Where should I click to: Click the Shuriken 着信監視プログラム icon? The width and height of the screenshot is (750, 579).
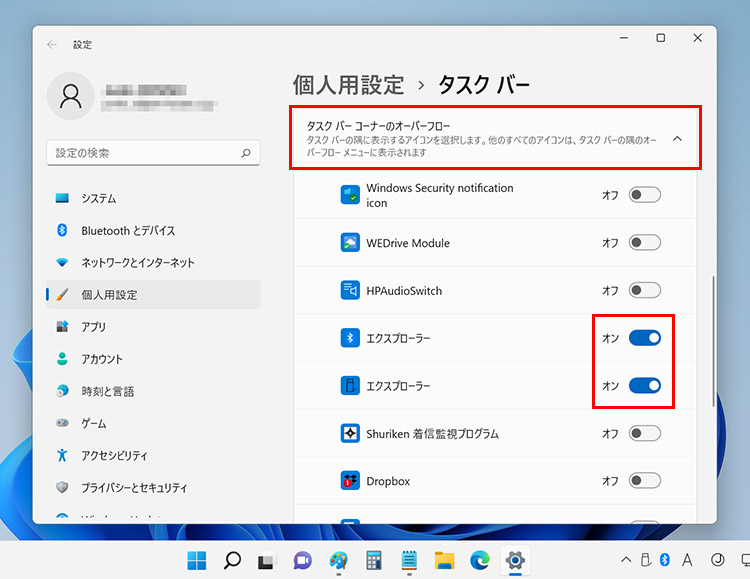(x=350, y=434)
